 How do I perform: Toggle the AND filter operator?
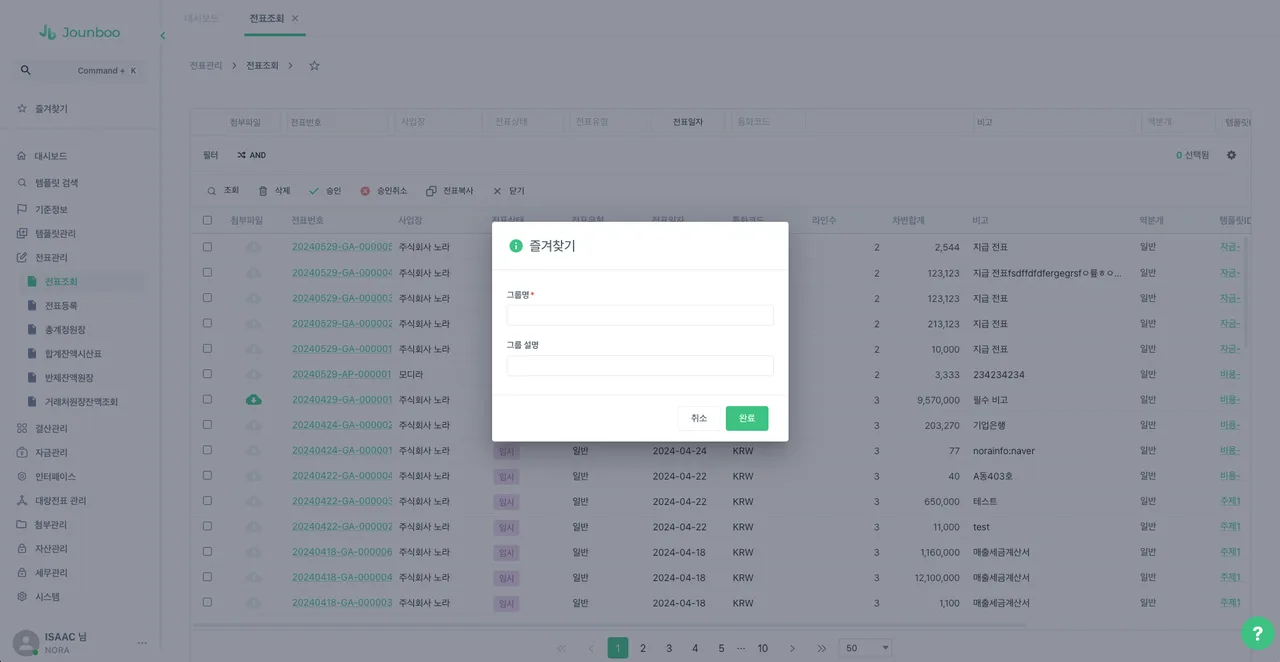[x=251, y=155]
